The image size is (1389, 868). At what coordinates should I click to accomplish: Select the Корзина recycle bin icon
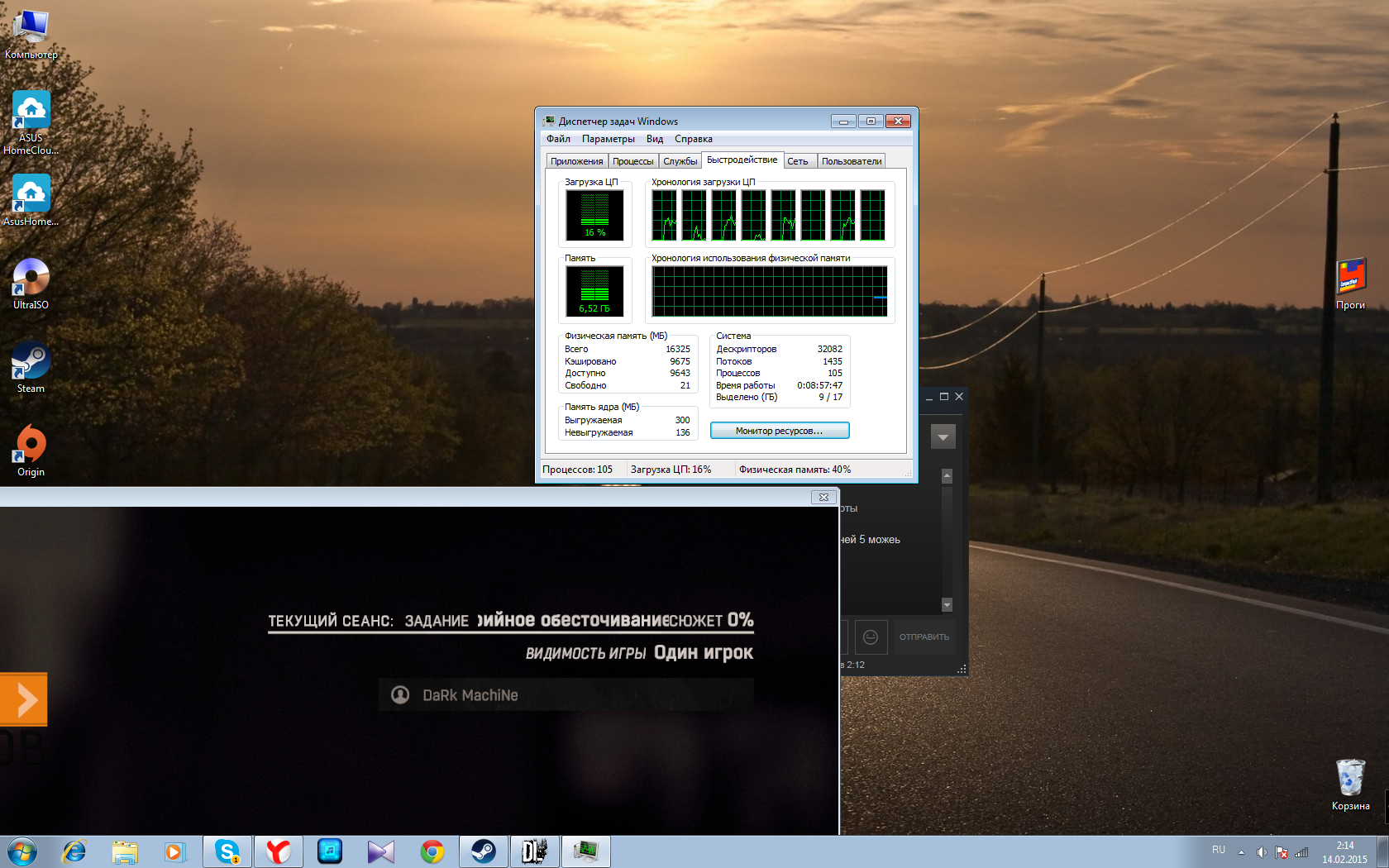pos(1351,785)
